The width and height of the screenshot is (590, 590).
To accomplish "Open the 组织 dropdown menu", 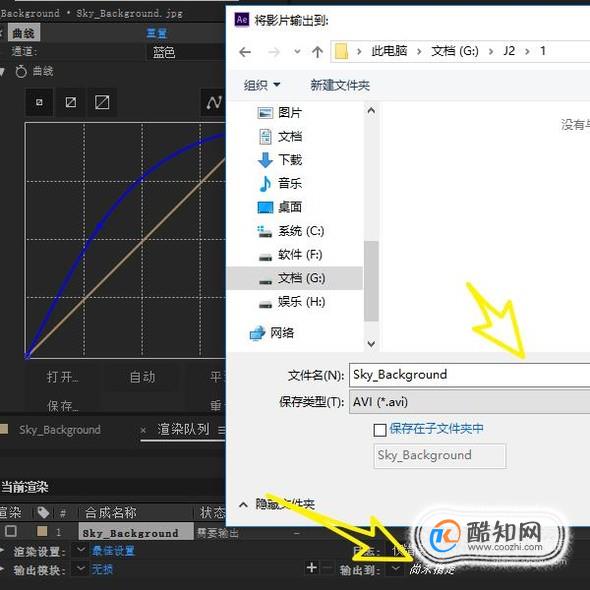I will click(x=262, y=85).
